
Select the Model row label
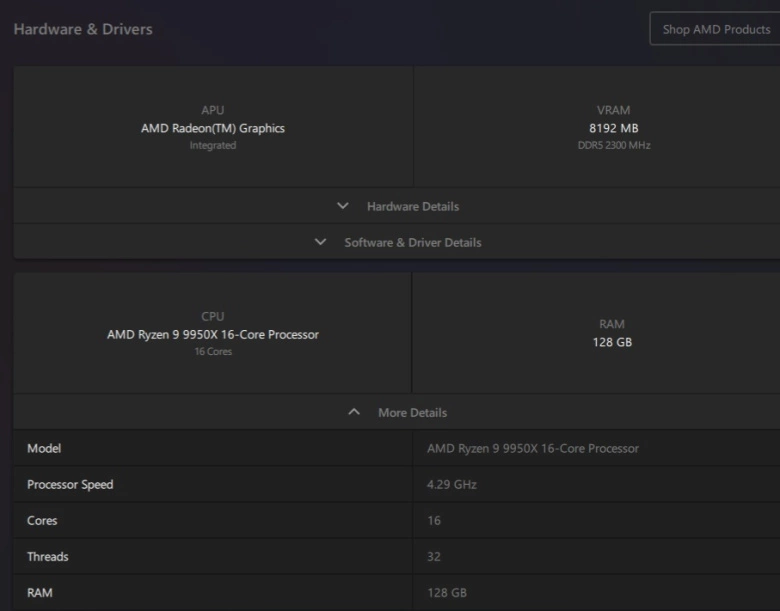tap(44, 448)
